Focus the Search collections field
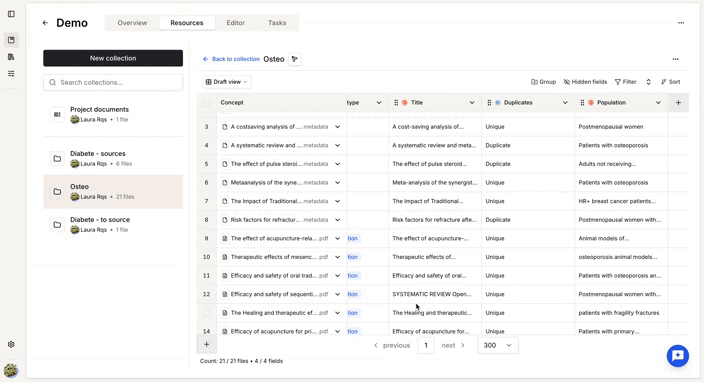Viewport: 704px width, 382px height. point(113,83)
